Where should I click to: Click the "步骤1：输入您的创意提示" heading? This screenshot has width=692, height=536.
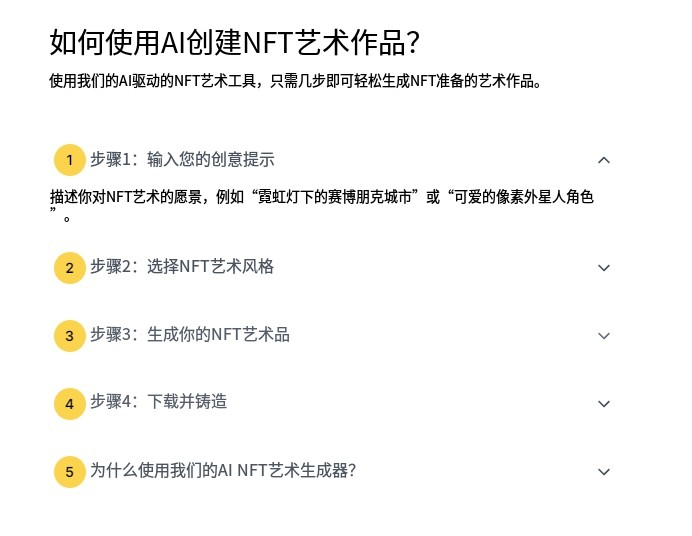[x=182, y=159]
